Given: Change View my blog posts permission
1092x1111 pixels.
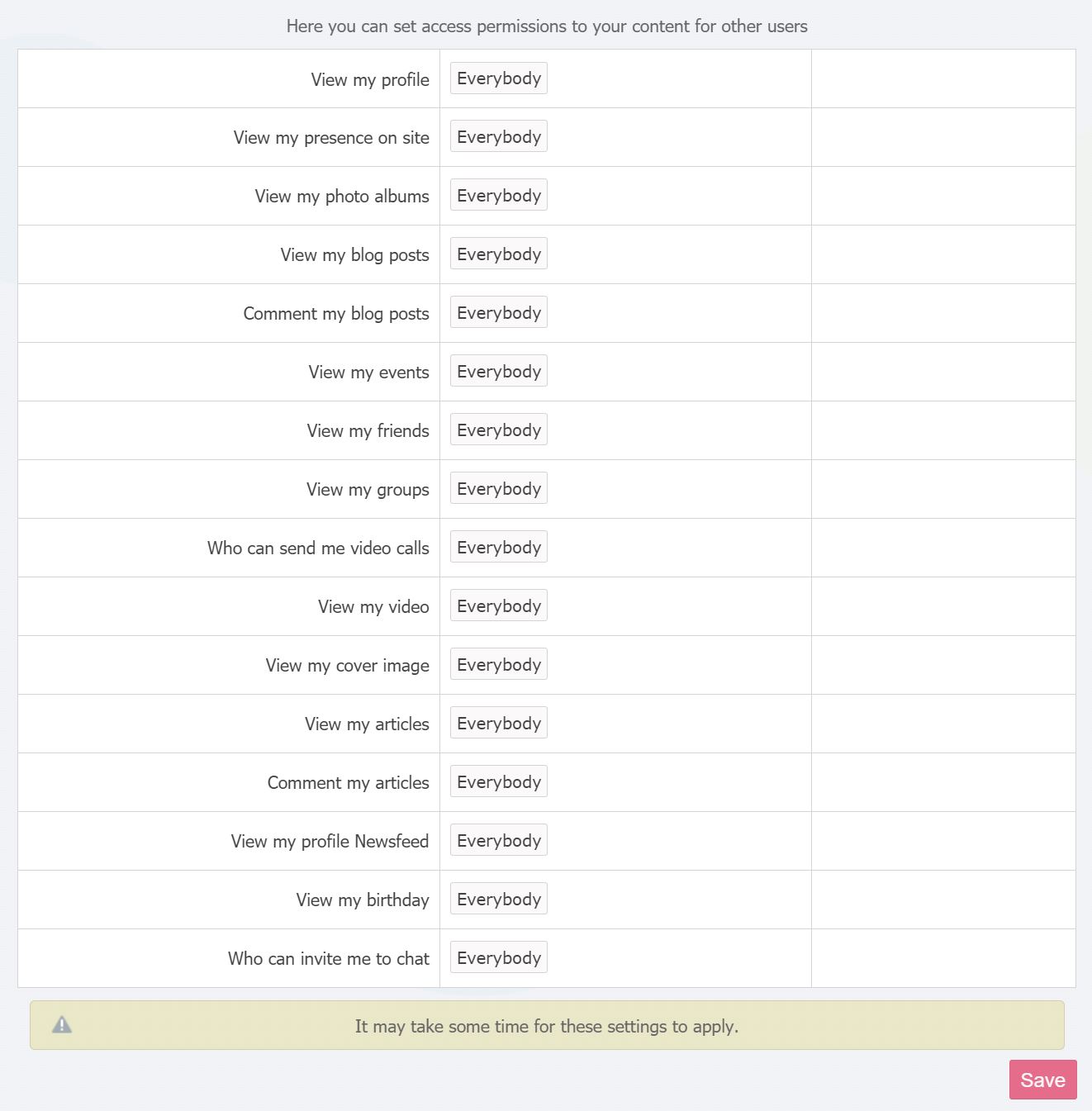Looking at the screenshot, I should tap(499, 254).
